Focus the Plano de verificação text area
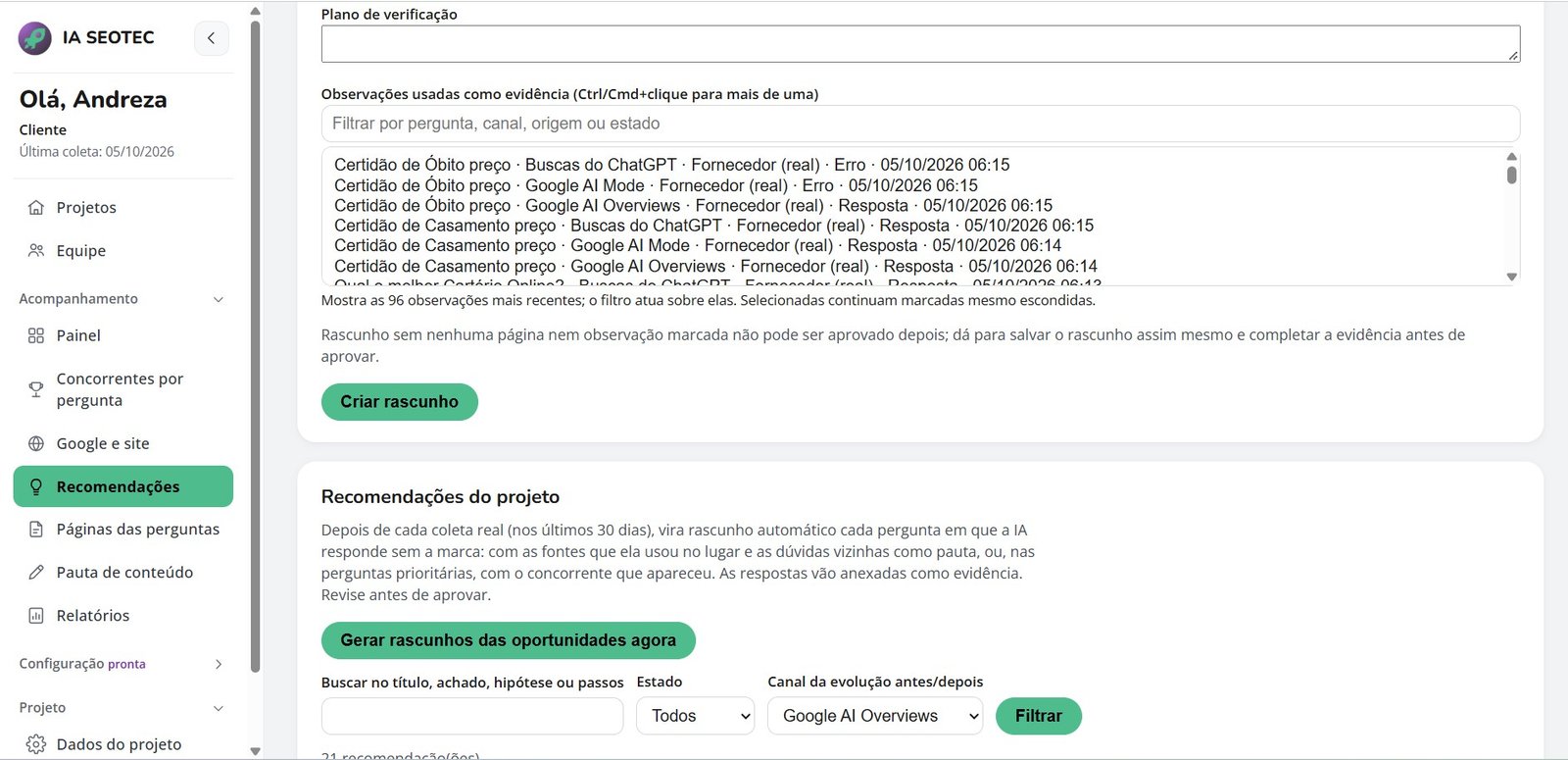1568x760 pixels. click(x=920, y=44)
